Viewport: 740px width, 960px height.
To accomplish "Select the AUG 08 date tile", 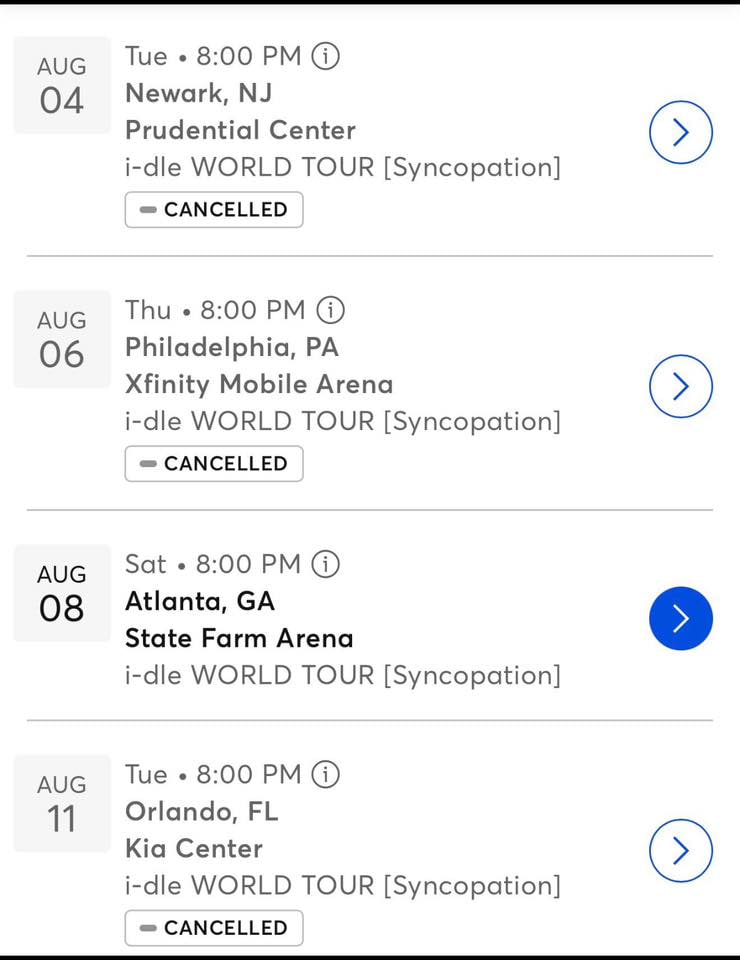I will click(x=62, y=593).
